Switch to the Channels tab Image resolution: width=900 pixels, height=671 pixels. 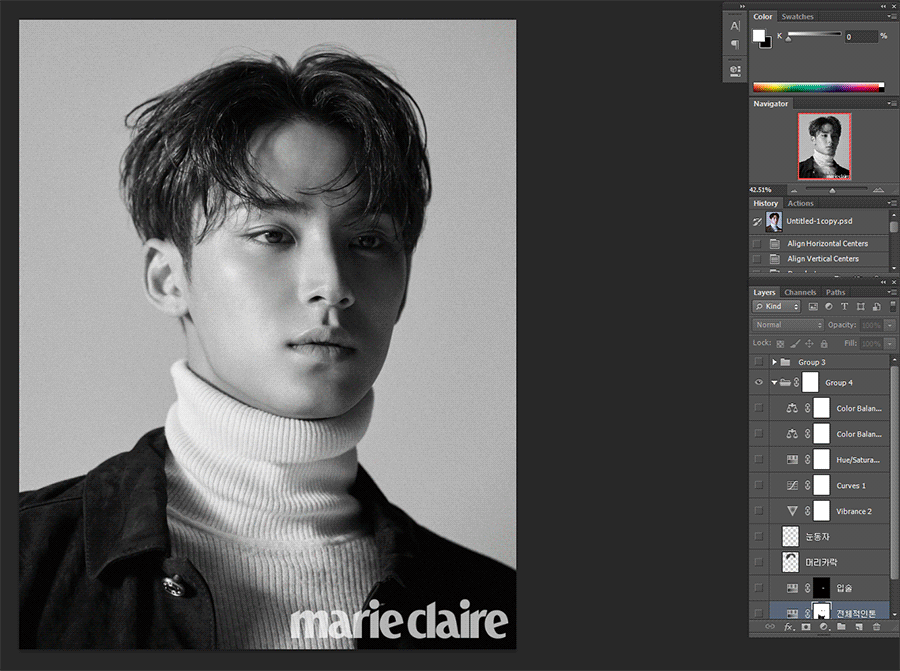tap(800, 292)
